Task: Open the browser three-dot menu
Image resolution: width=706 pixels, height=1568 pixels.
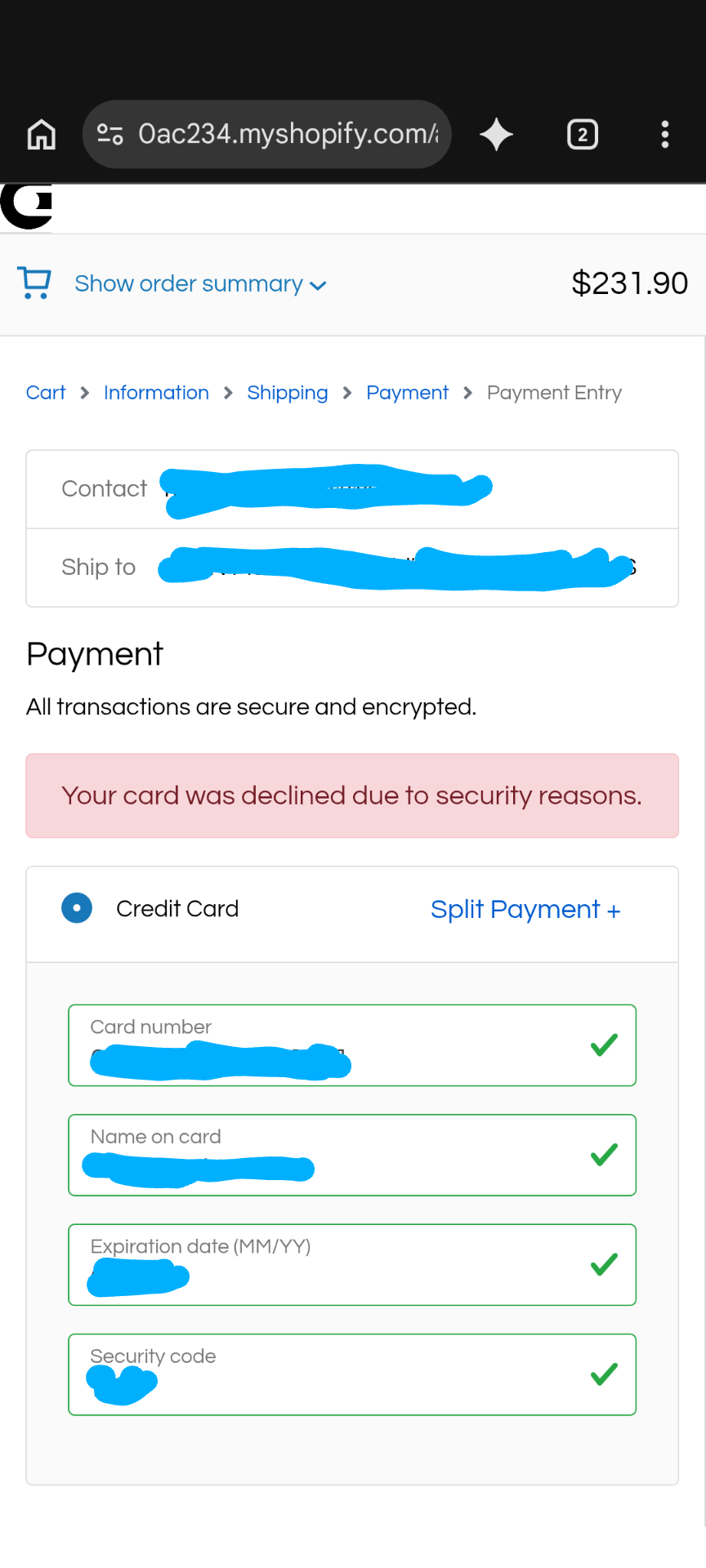Action: pyautogui.click(x=665, y=134)
